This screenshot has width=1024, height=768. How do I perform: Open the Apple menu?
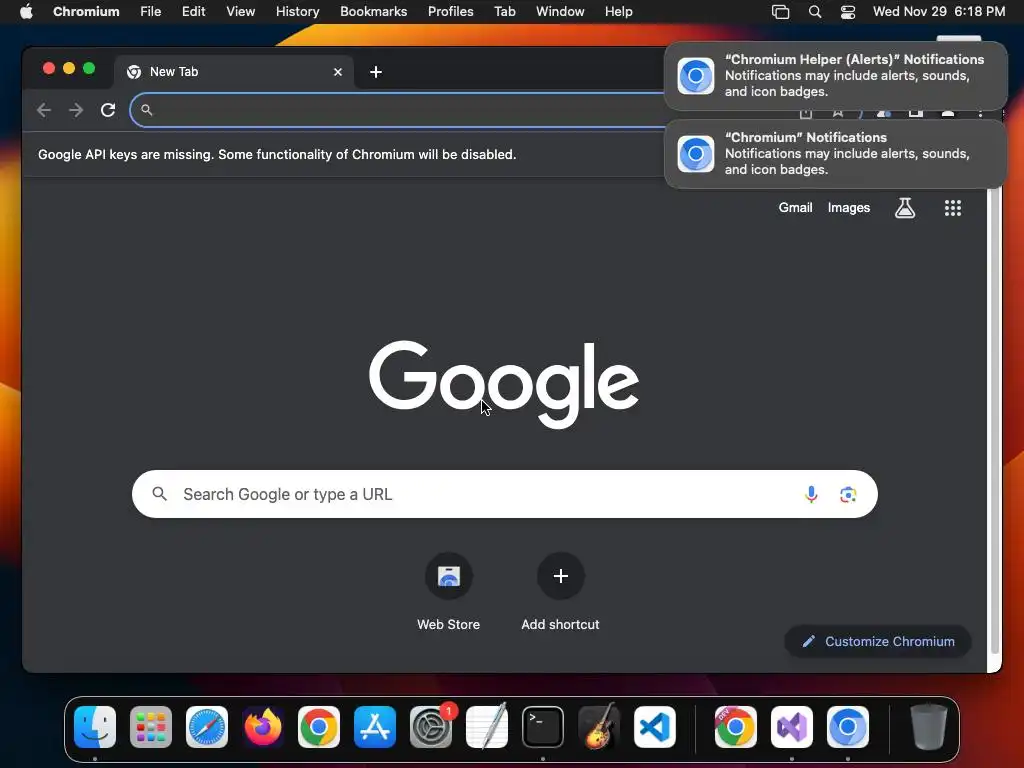tap(26, 12)
